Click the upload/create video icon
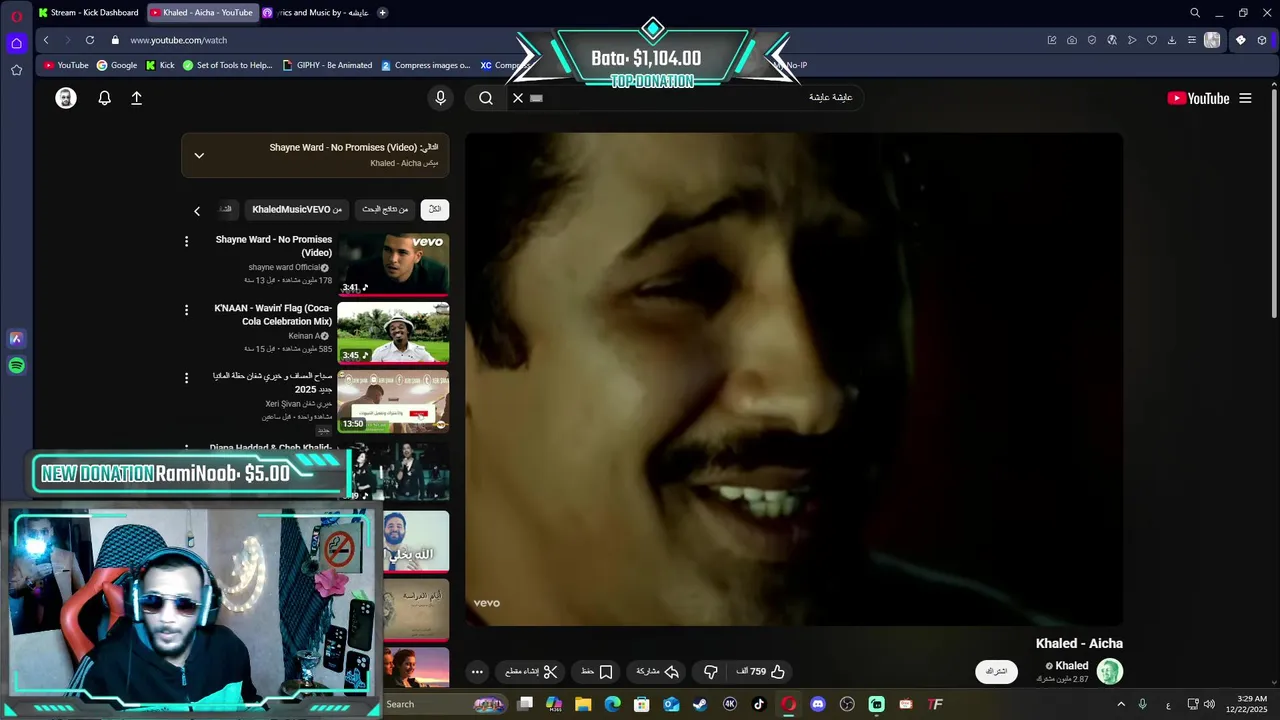The width and height of the screenshot is (1280, 720). pos(137,98)
